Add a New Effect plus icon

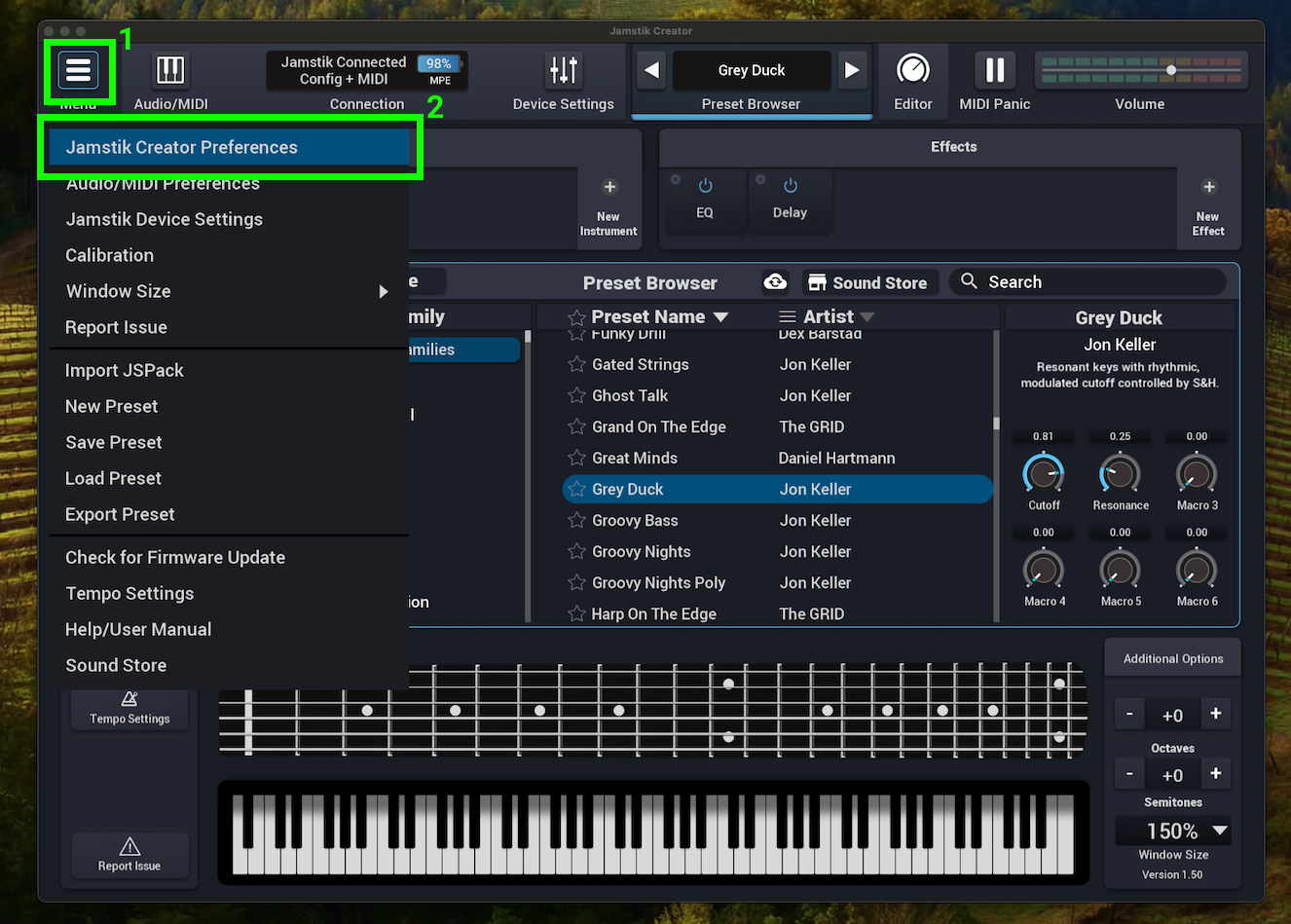click(x=1208, y=187)
